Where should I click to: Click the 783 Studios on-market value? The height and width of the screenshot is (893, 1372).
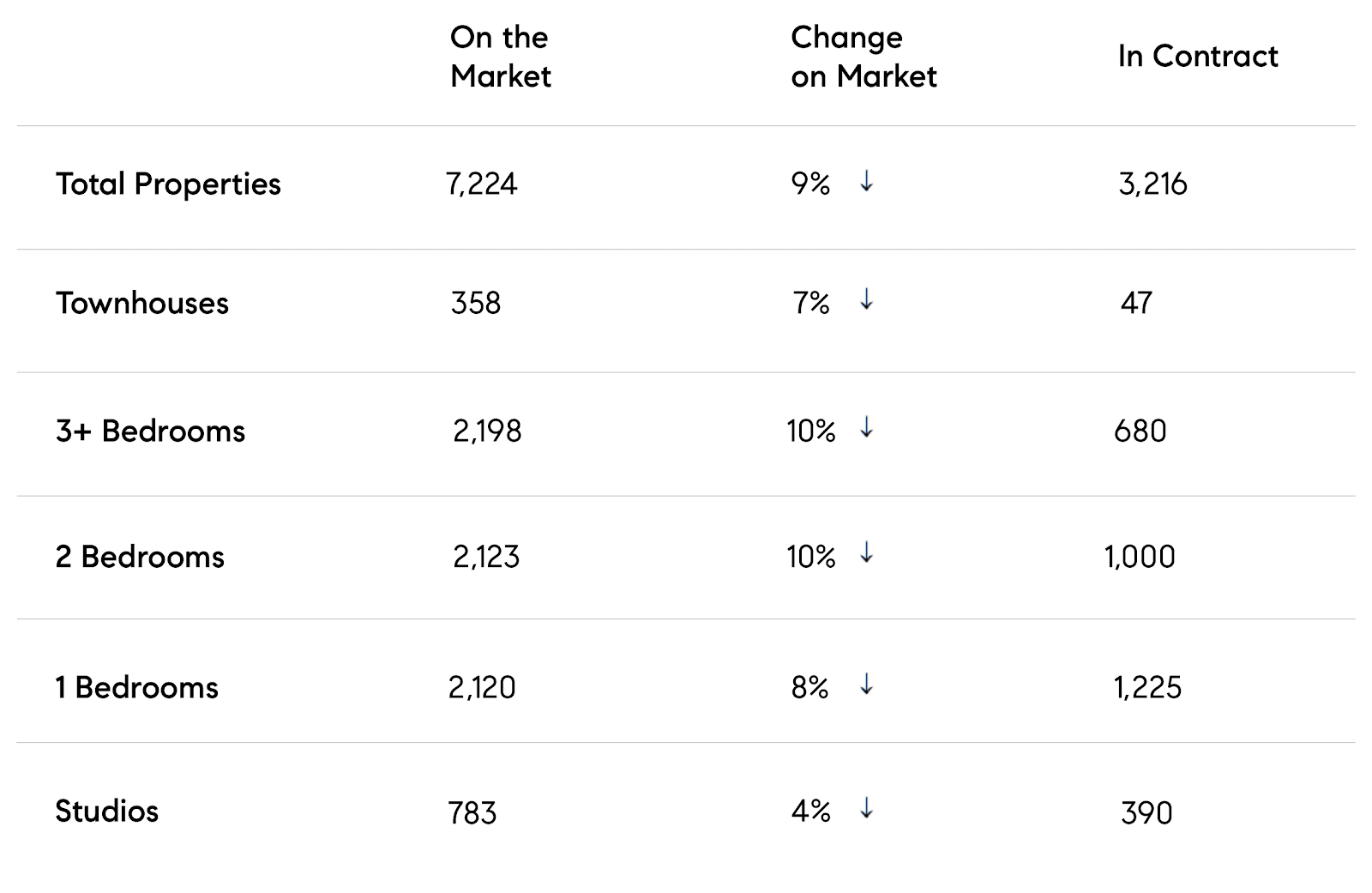[472, 812]
